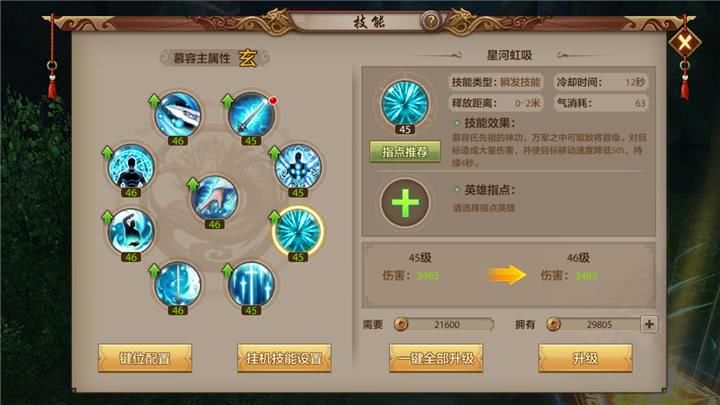
Task: Click the 慕容主属性 attribute label
Action: pos(202,58)
